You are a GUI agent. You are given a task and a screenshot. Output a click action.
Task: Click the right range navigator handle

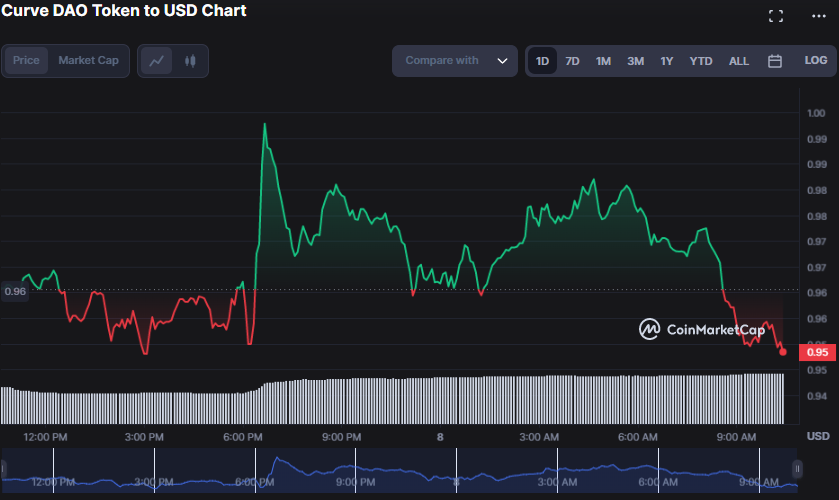(797, 469)
